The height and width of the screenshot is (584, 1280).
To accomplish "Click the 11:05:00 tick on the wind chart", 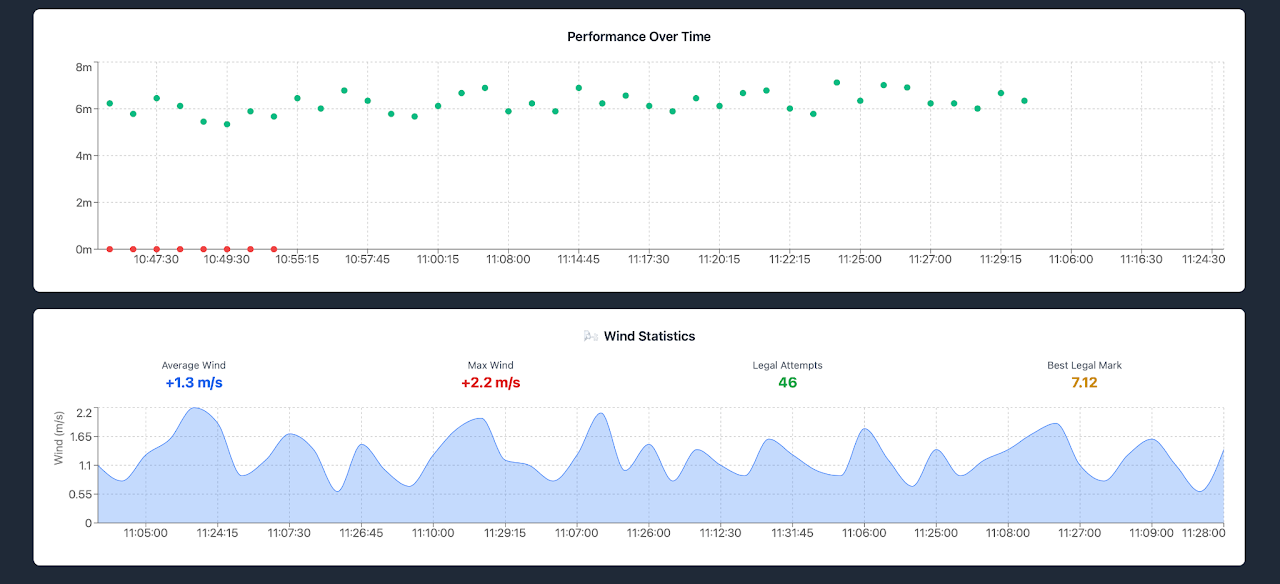I will (x=146, y=533).
